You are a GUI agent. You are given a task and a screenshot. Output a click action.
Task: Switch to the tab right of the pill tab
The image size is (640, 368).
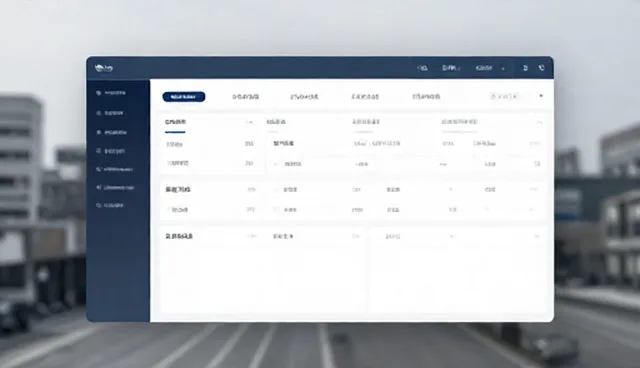[246, 97]
